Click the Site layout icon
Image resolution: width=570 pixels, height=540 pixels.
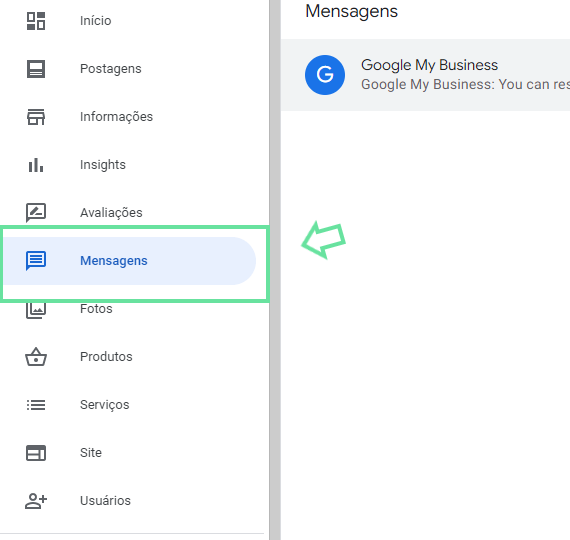pyautogui.click(x=36, y=453)
